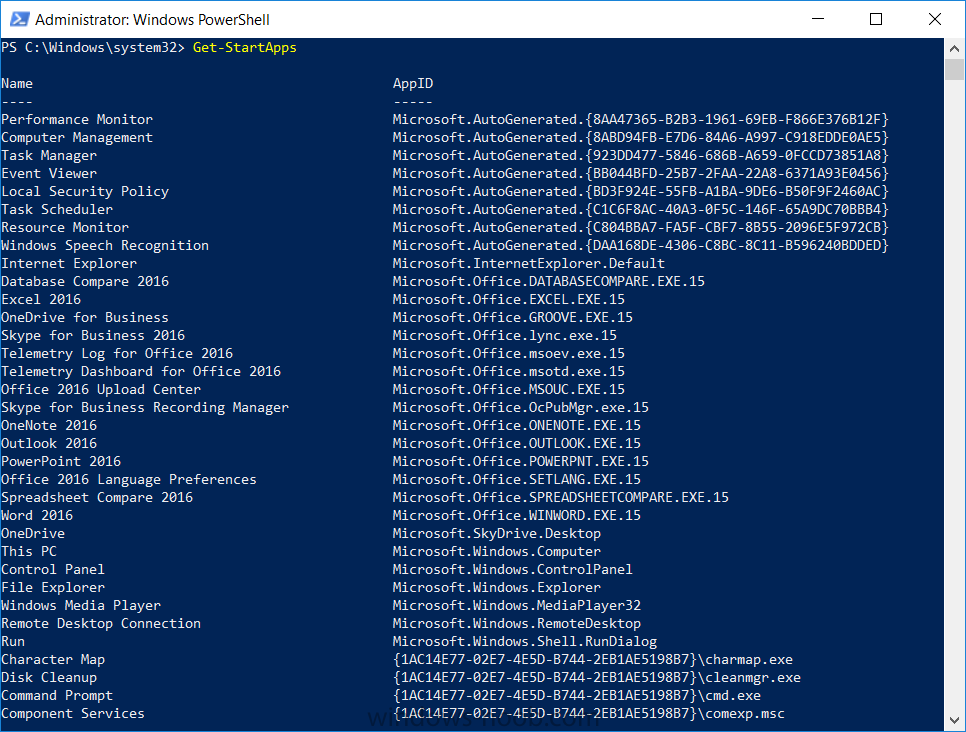Click the File Explorer name
The width and height of the screenshot is (966, 732).
click(x=53, y=587)
